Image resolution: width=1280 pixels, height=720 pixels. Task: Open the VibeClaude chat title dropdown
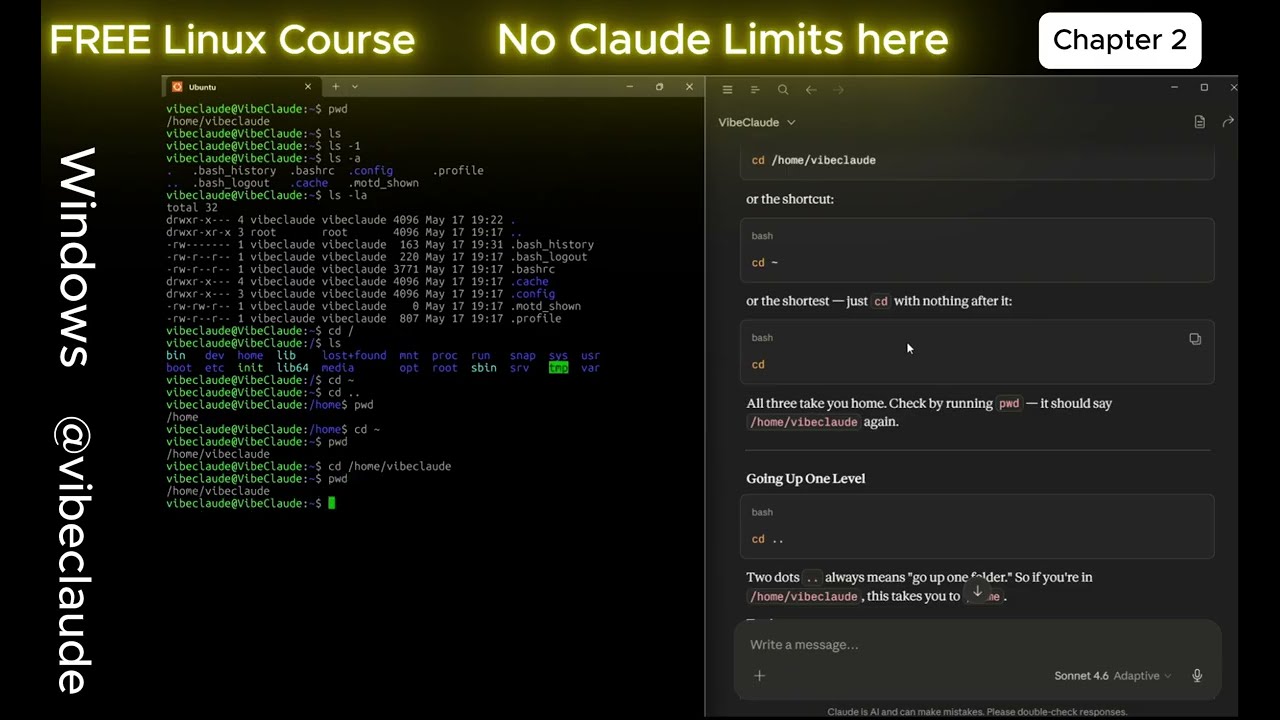(x=757, y=122)
